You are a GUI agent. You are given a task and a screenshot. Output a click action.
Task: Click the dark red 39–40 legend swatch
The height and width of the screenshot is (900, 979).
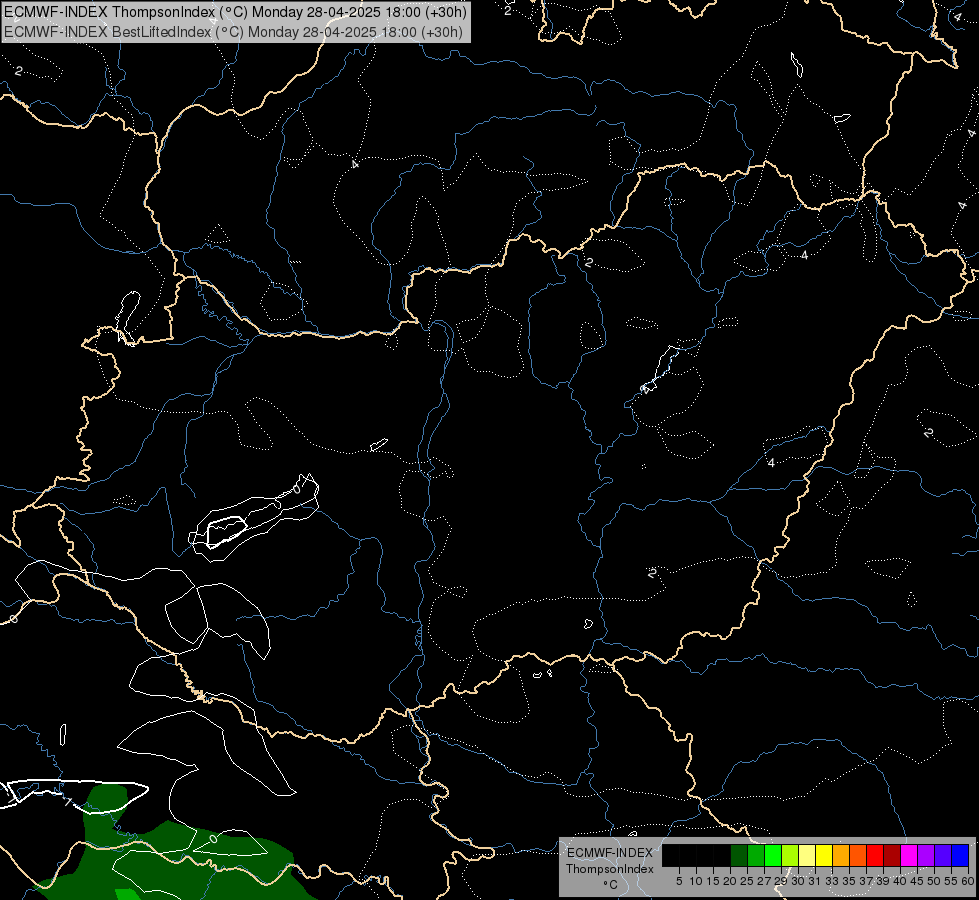[x=892, y=855]
